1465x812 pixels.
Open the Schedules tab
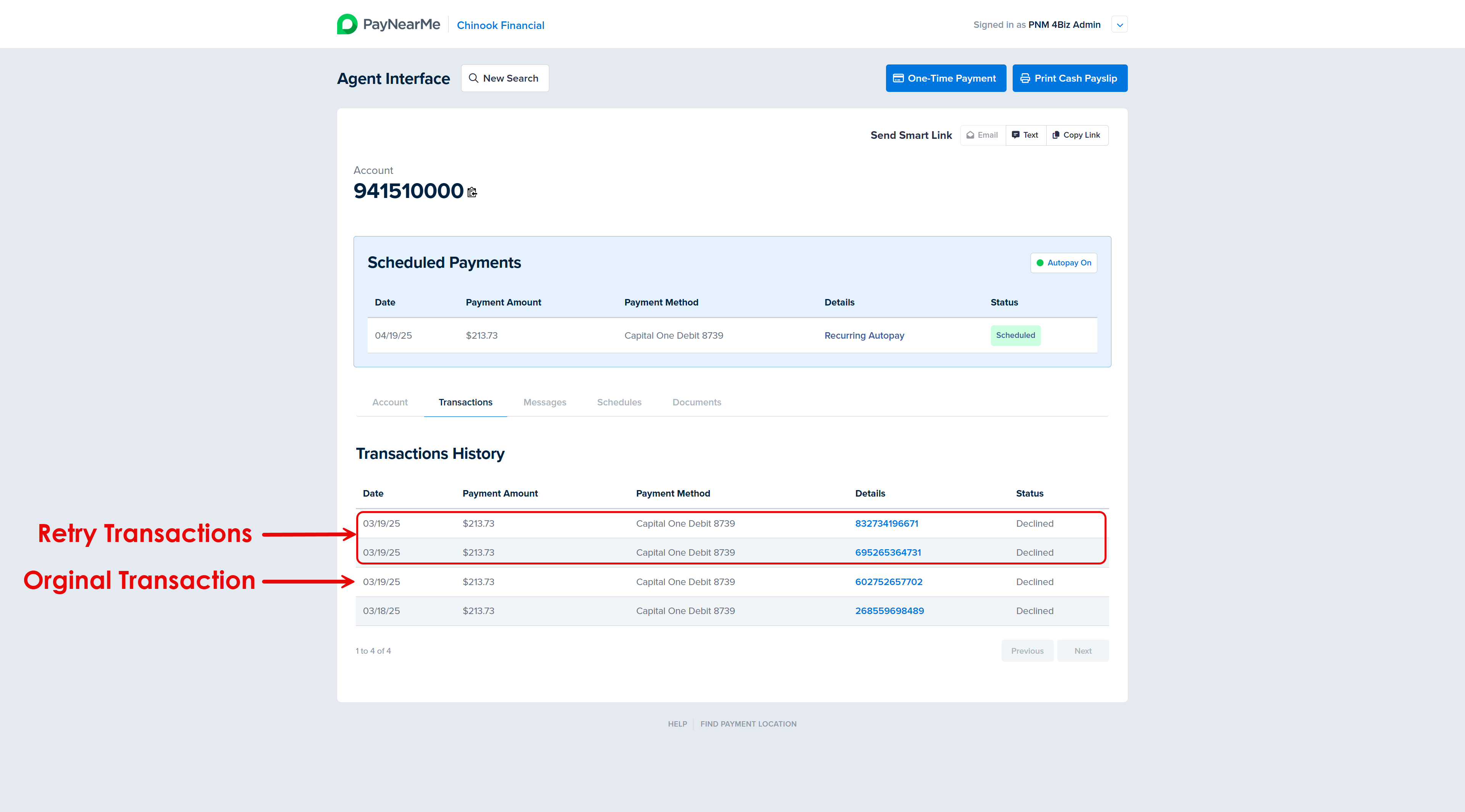[619, 403]
